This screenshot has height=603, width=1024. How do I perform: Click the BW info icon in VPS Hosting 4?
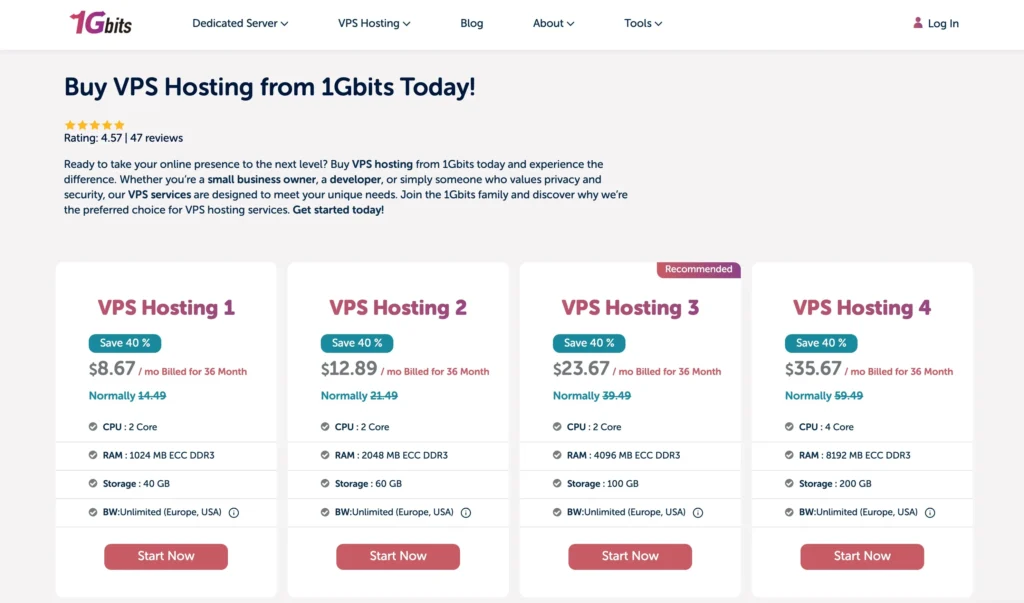[x=930, y=512]
